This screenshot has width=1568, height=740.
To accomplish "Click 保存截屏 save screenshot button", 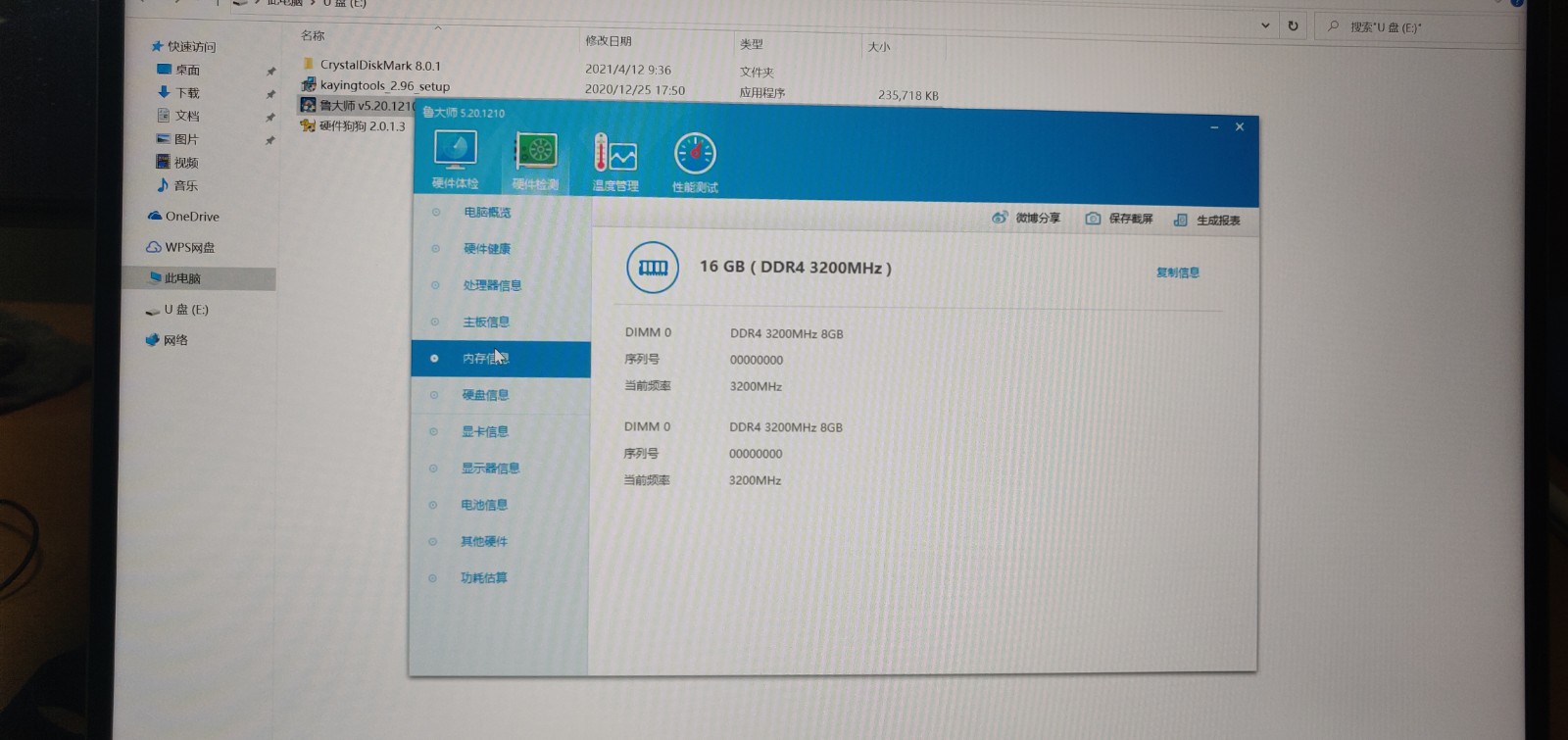I will [x=1118, y=219].
